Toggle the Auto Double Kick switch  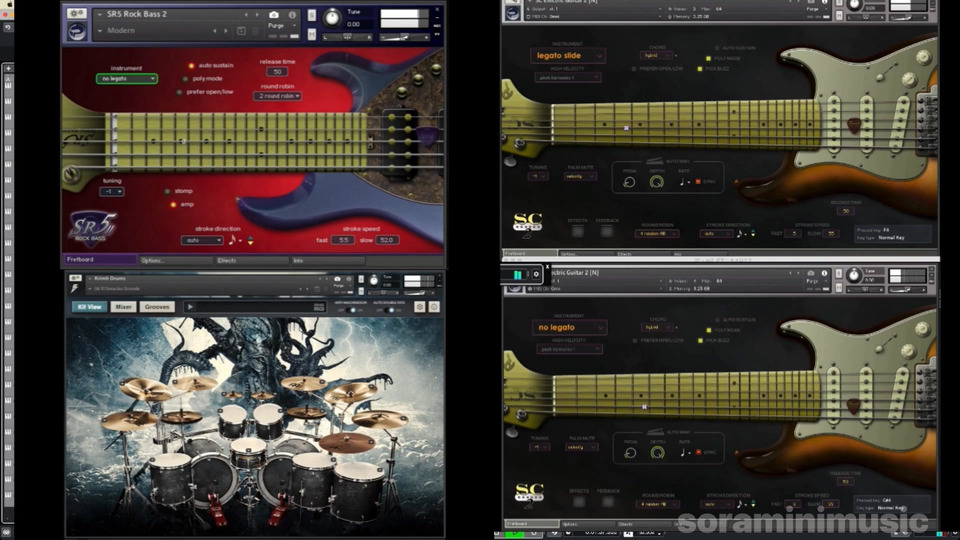click(389, 310)
